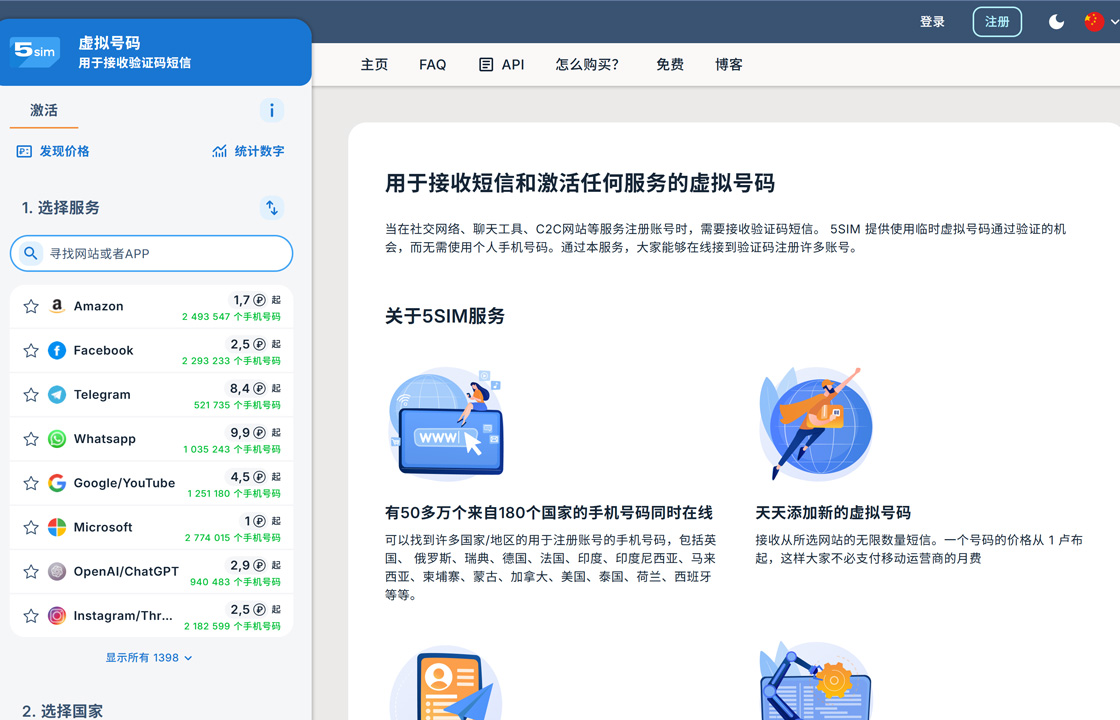Click the 发现价格 price tag icon
The image size is (1120, 720).
pyautogui.click(x=24, y=151)
